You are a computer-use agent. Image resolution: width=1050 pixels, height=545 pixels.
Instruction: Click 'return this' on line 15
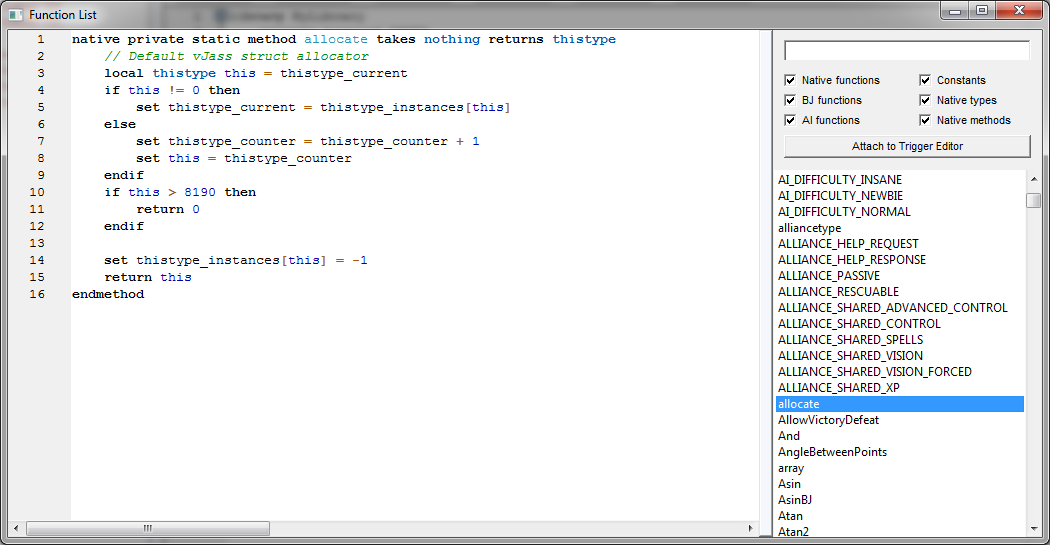pyautogui.click(x=148, y=277)
